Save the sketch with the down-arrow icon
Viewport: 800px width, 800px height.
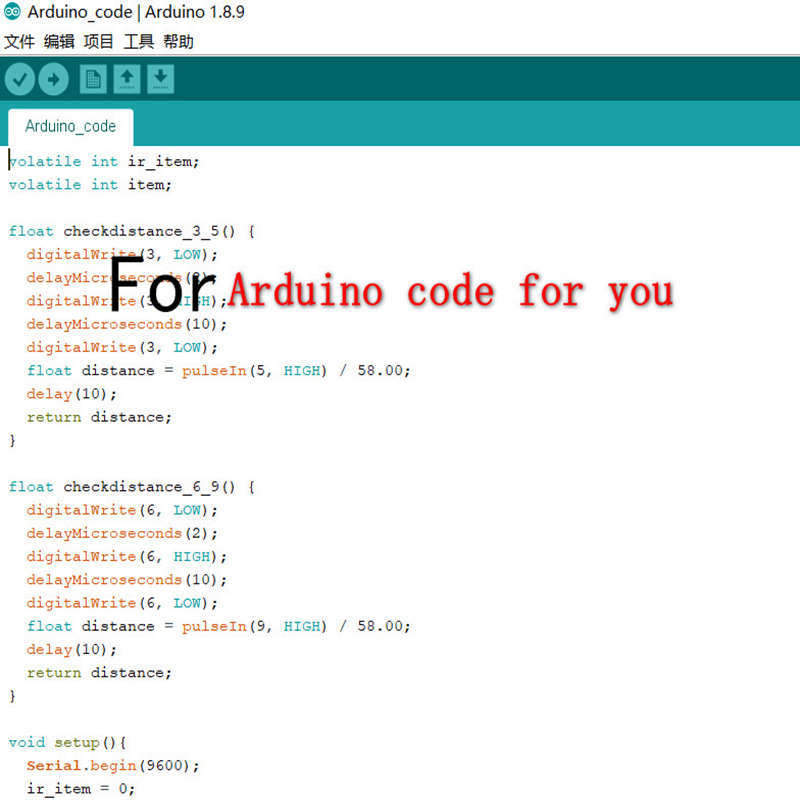pos(161,79)
